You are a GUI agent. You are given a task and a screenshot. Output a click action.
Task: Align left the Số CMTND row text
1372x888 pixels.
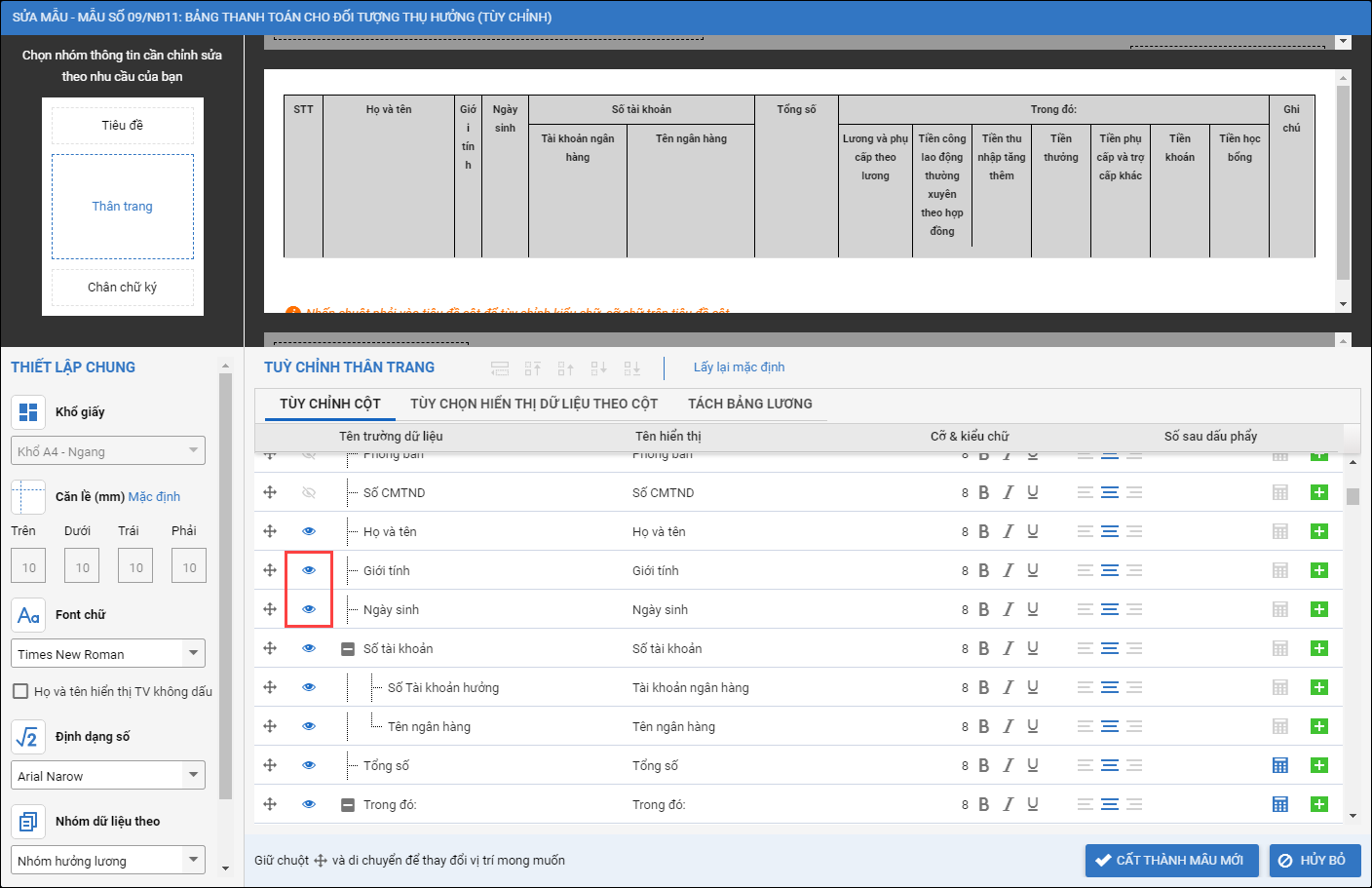1085,492
